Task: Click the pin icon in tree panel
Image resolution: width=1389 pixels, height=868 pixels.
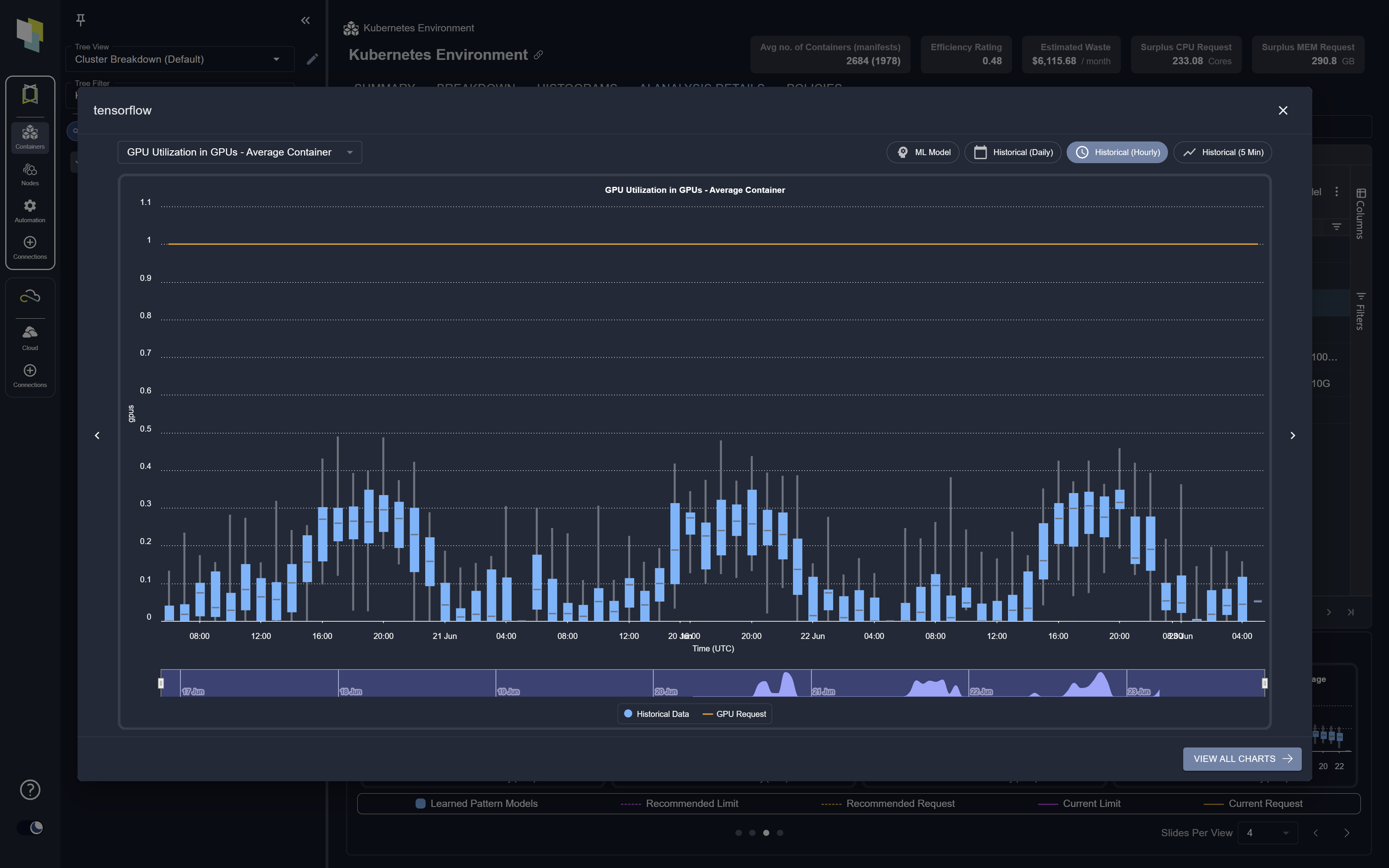Action: click(x=80, y=20)
